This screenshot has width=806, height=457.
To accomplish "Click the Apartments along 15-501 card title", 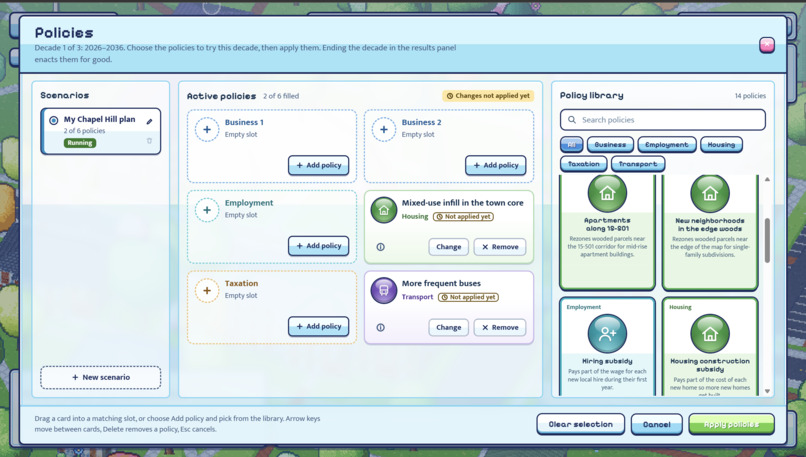I will pos(607,224).
